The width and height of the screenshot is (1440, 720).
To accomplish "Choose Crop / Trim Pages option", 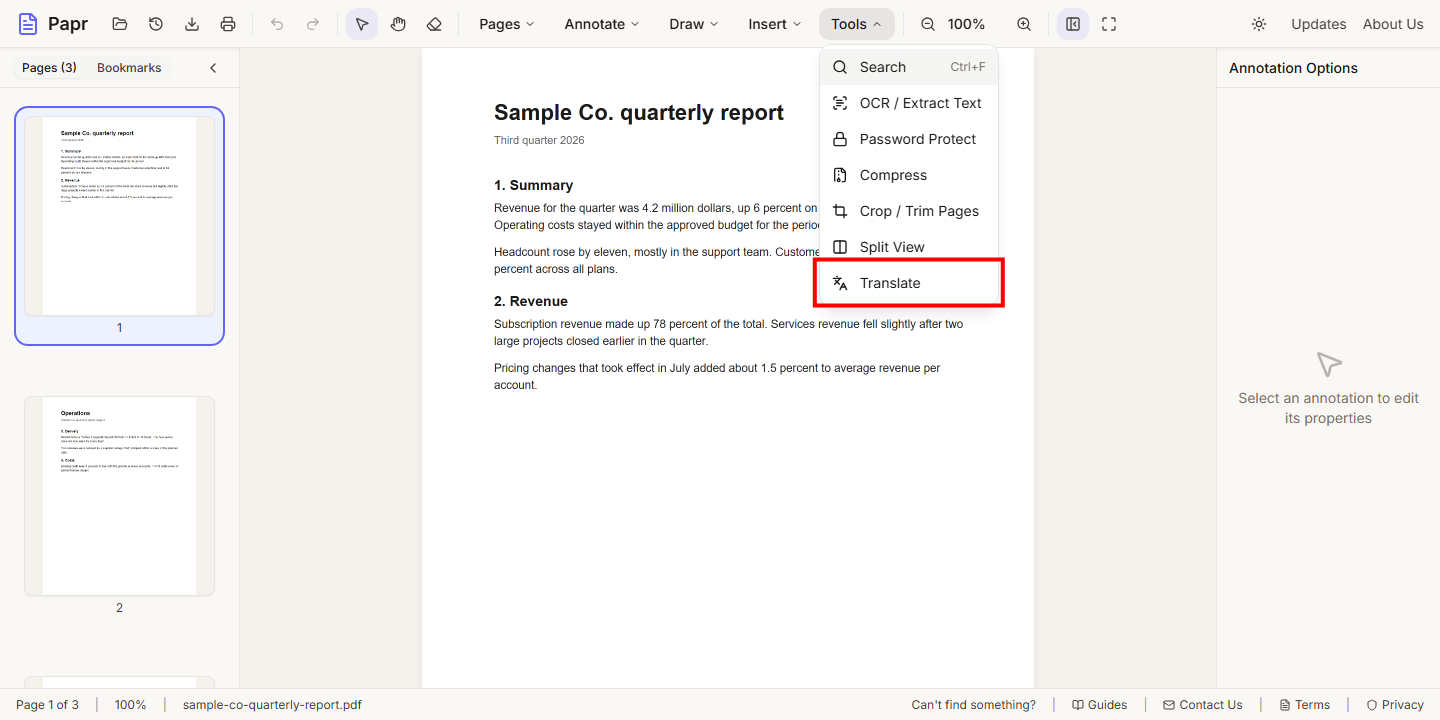I will pos(909,211).
